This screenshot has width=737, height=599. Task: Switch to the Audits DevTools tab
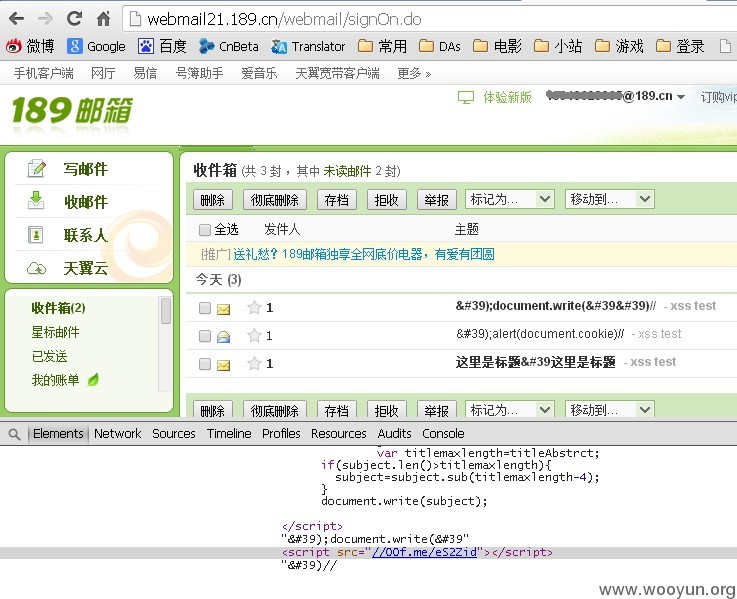pyautogui.click(x=394, y=433)
